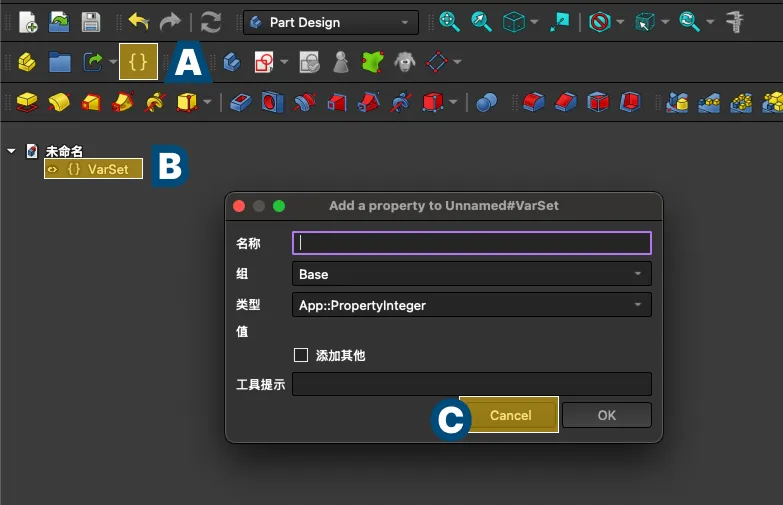Click the Save document floppy icon
Screen dimensions: 783x505
tap(90, 22)
